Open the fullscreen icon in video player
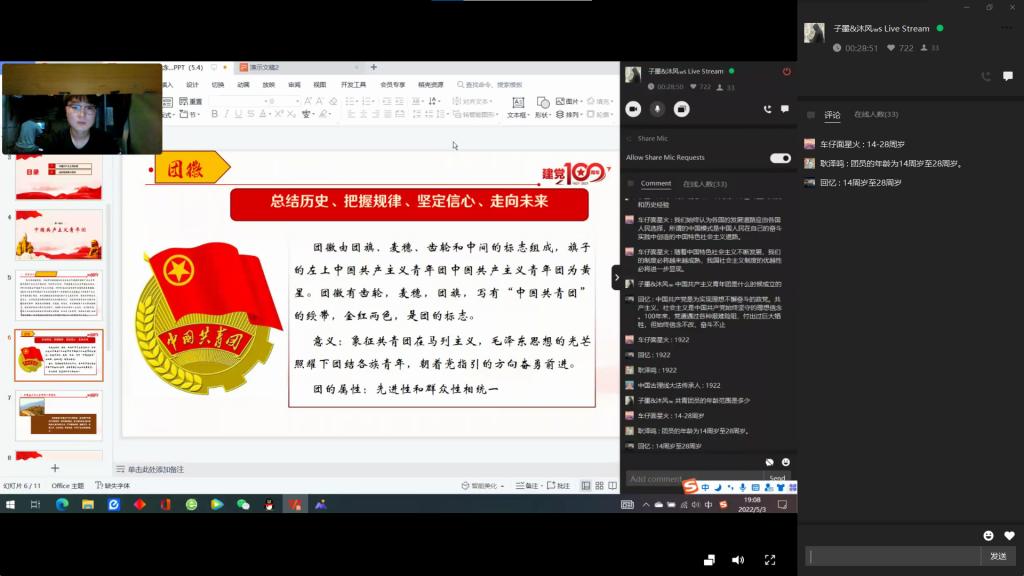 [770, 560]
